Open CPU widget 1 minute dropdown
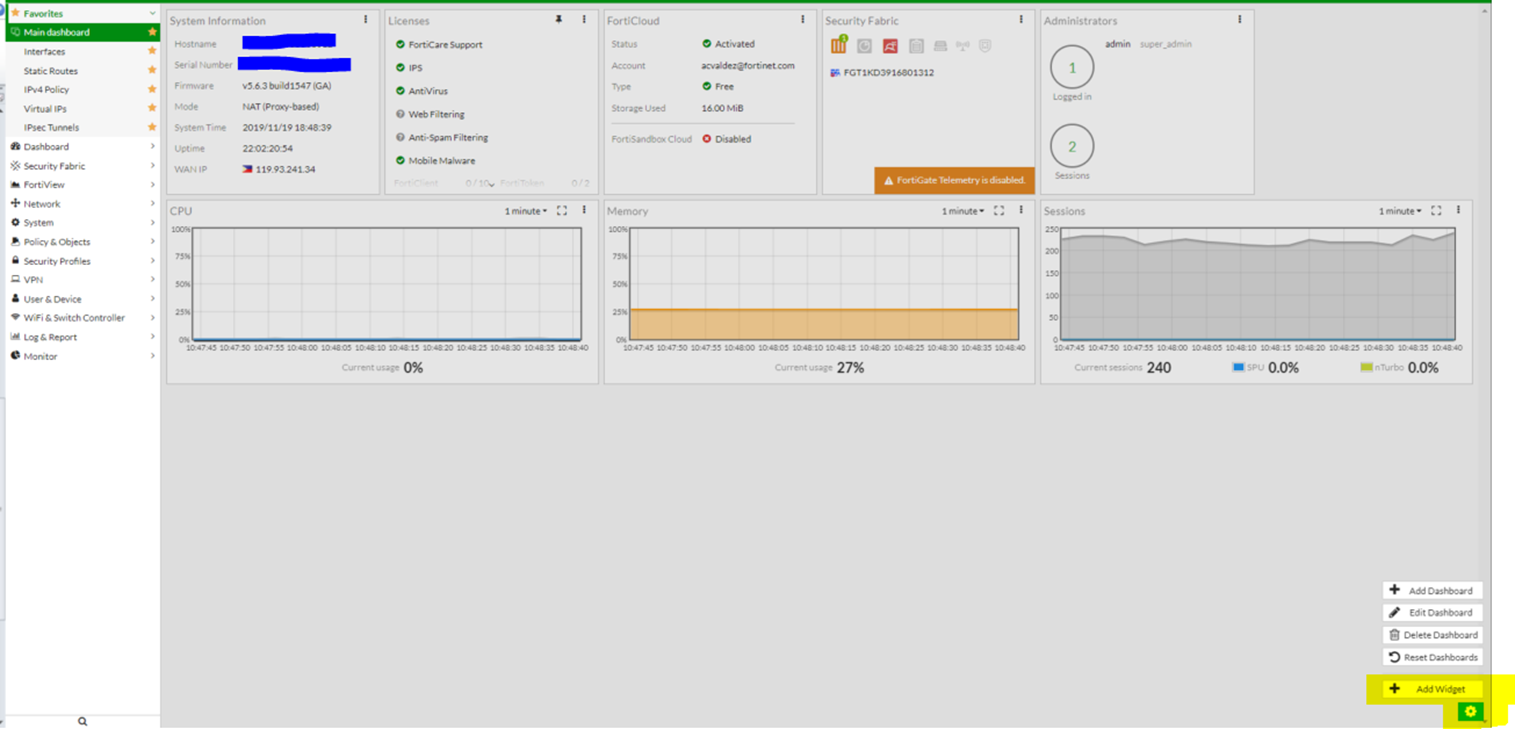Viewport: 1515px width, 729px height. point(525,211)
